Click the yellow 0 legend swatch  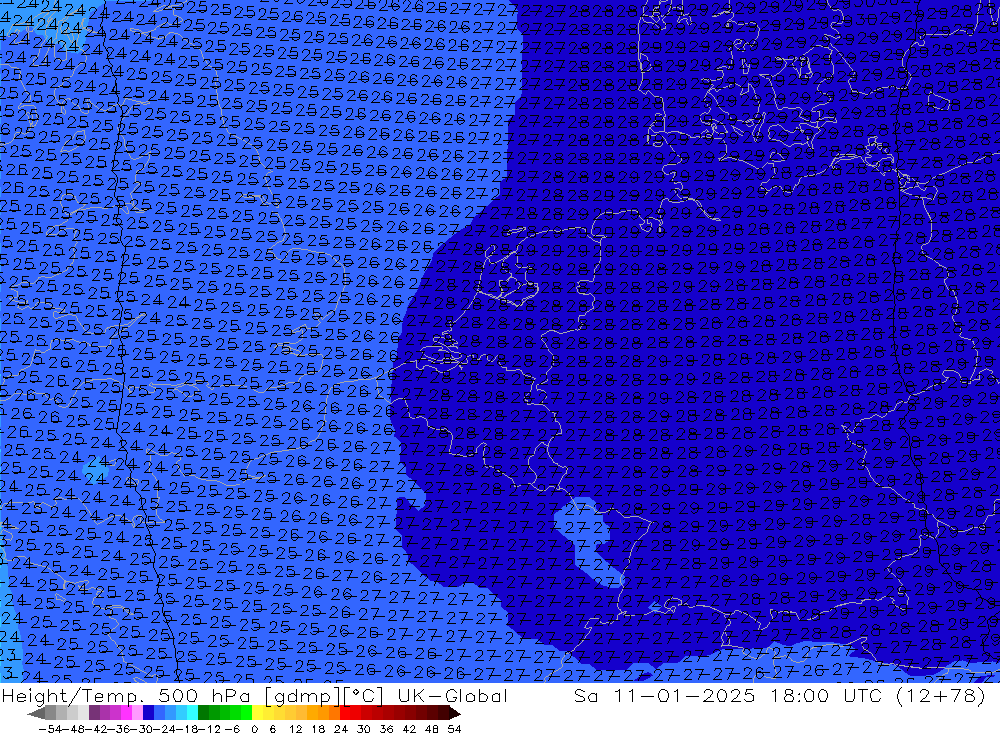(257, 713)
